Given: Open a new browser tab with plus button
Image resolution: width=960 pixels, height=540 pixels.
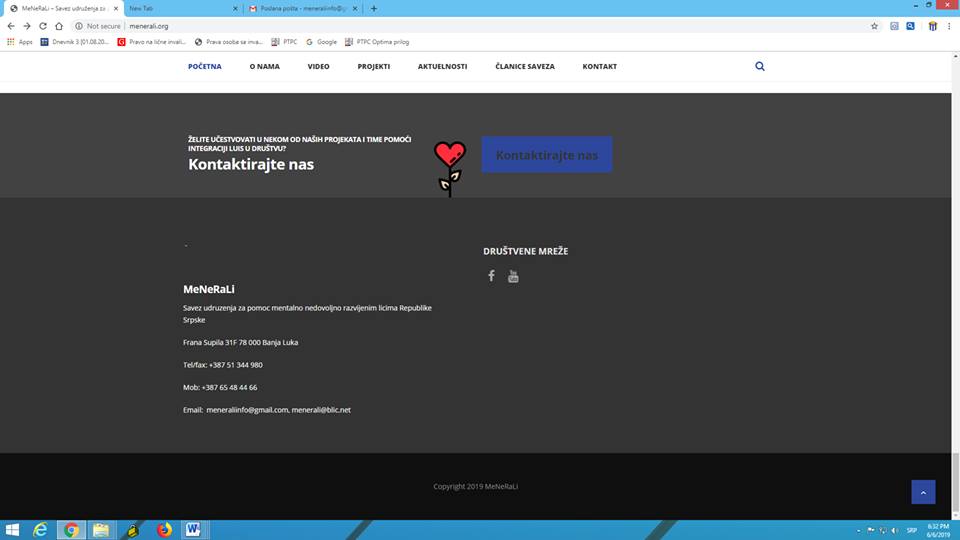Looking at the screenshot, I should 374,8.
